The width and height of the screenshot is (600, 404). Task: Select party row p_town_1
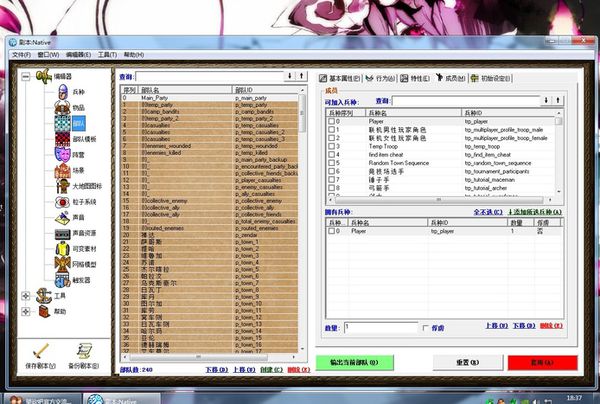click(x=209, y=242)
